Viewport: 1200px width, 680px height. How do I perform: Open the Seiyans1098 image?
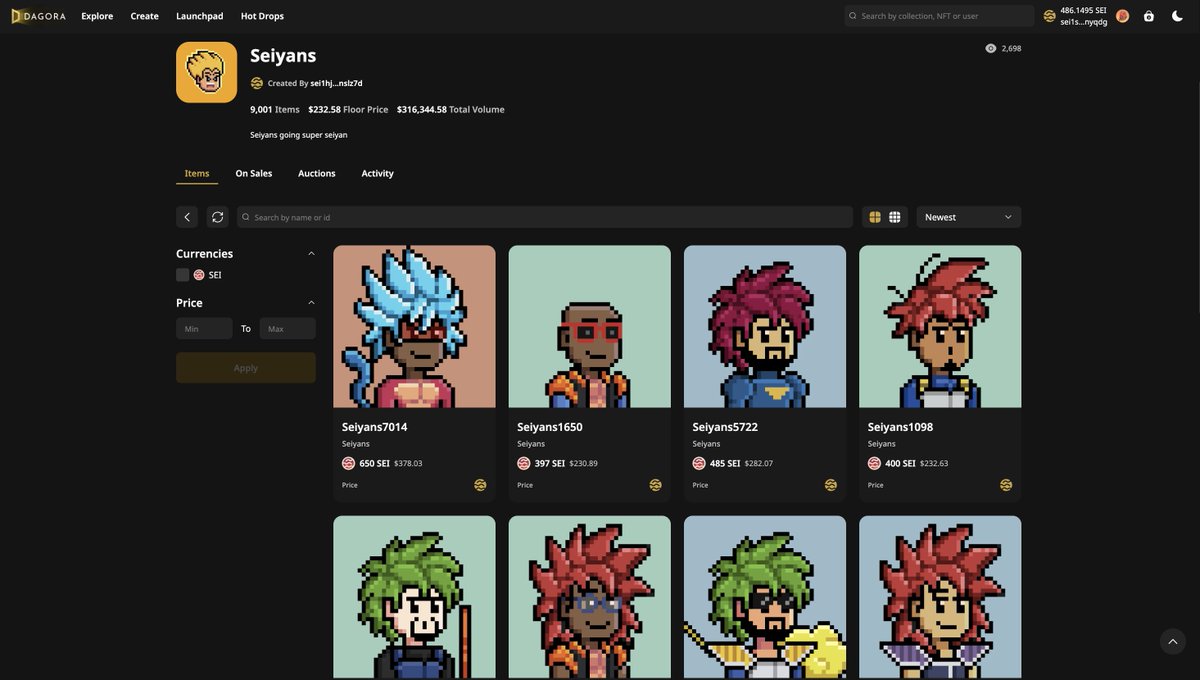tap(940, 326)
